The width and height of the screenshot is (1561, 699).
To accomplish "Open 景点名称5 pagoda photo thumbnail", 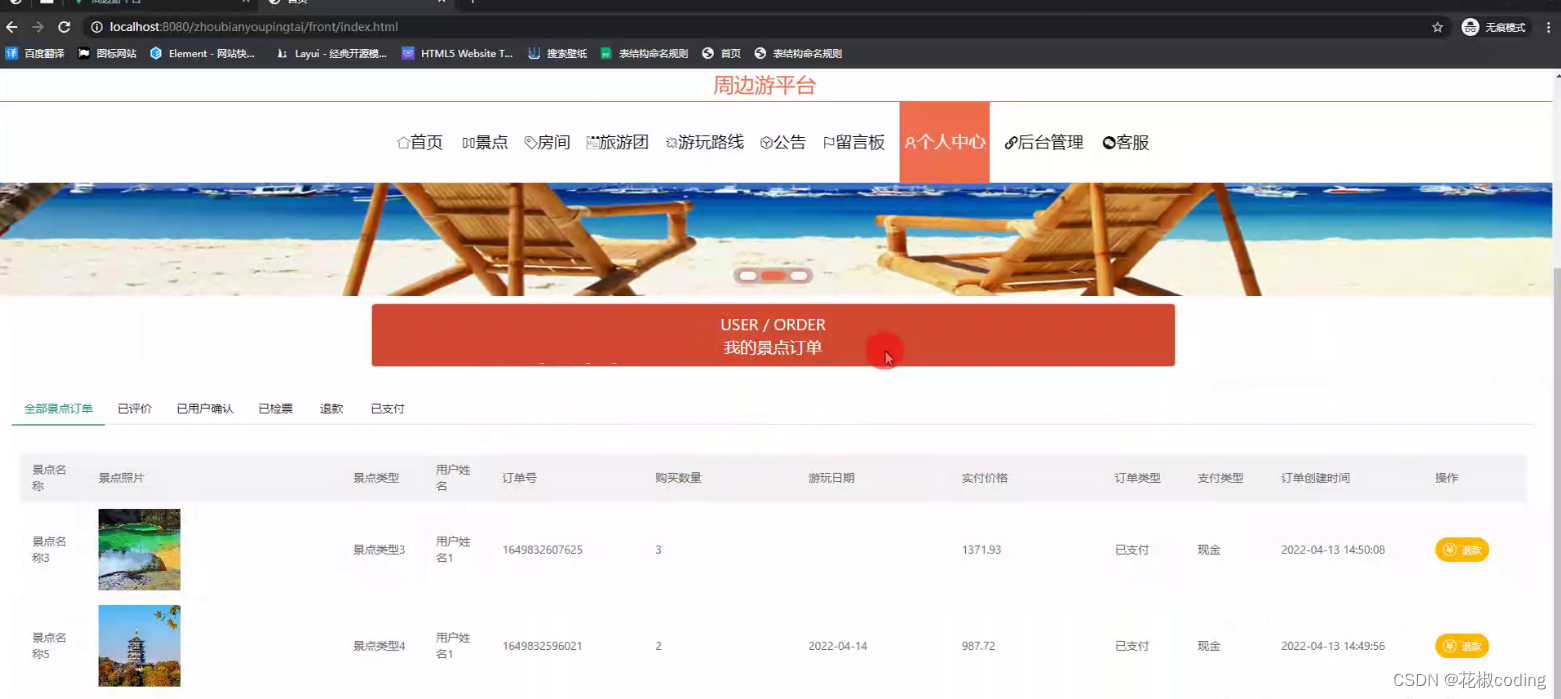I will [139, 646].
